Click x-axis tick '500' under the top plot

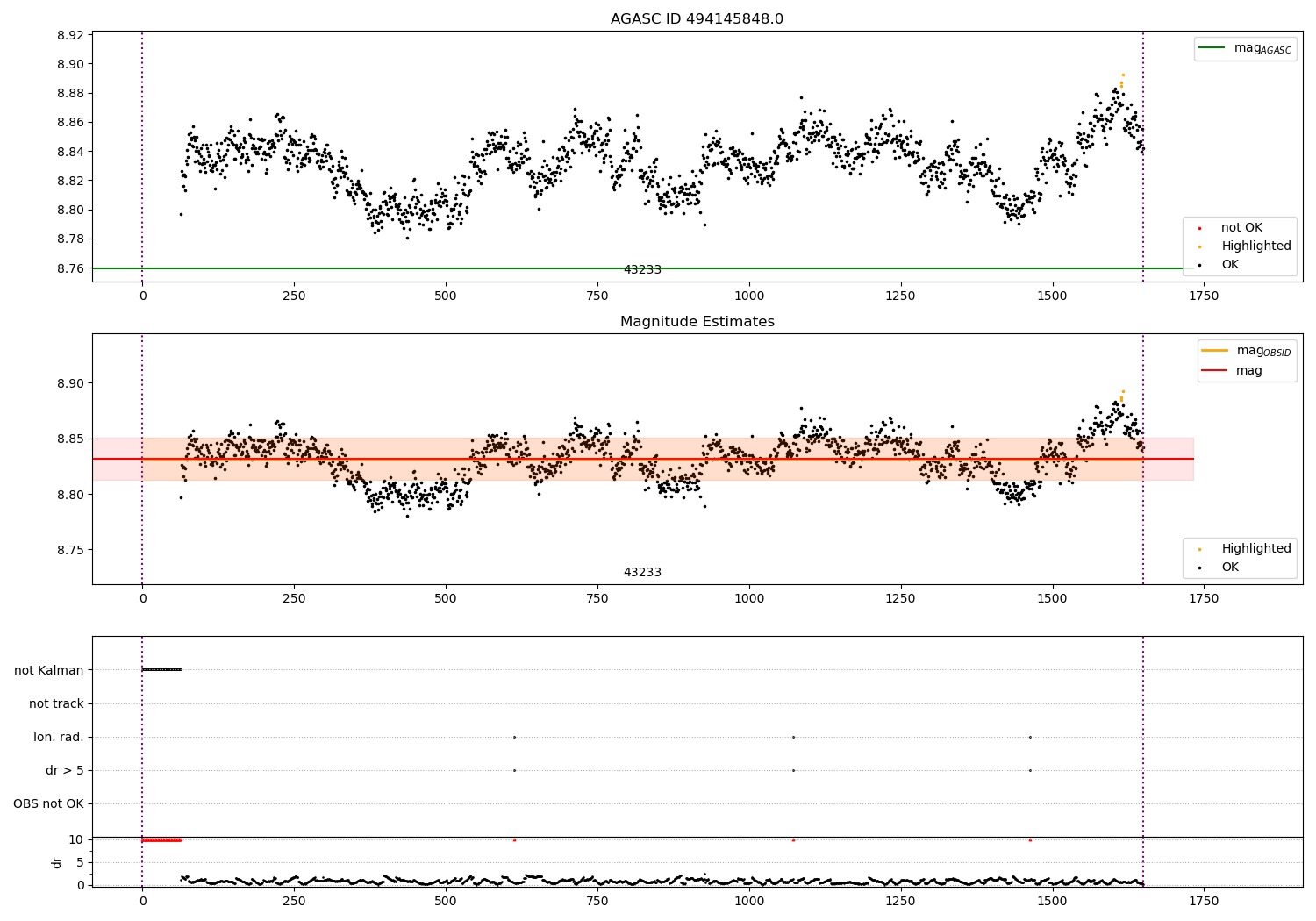[x=446, y=296]
